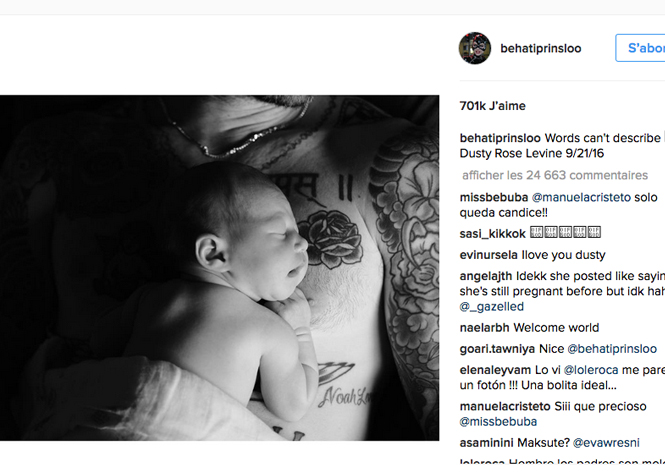The width and height of the screenshot is (665, 475).
Task: Open the @loleroca mention link
Action: click(591, 370)
